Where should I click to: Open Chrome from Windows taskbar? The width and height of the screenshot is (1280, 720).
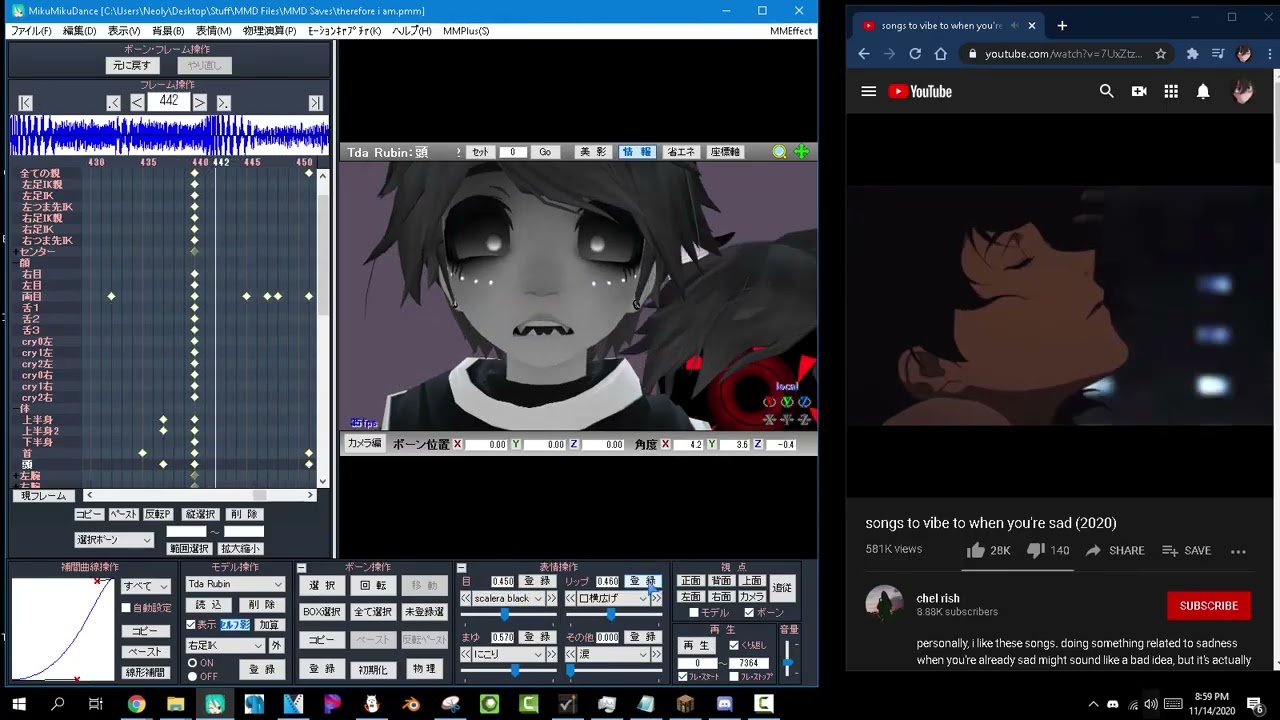click(x=136, y=704)
